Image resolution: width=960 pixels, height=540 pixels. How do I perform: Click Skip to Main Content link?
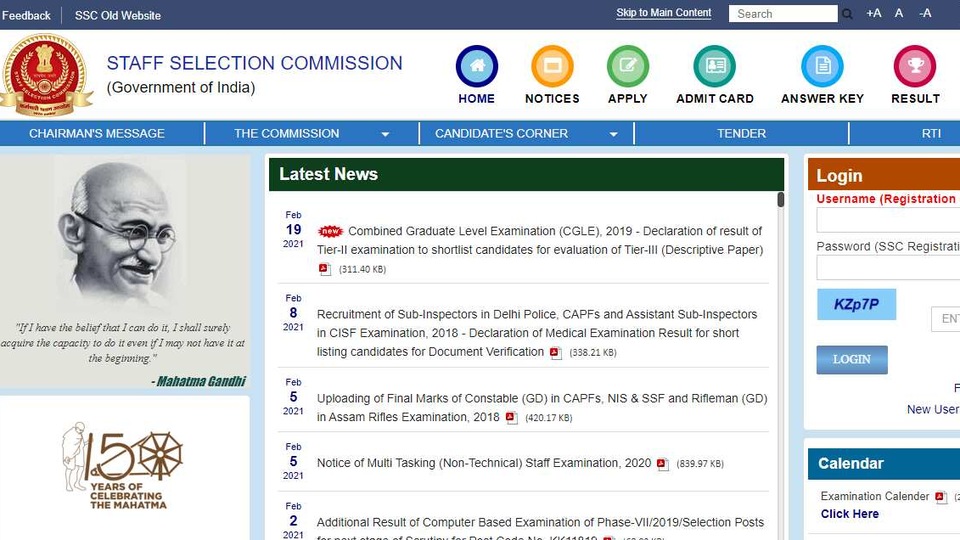click(664, 13)
